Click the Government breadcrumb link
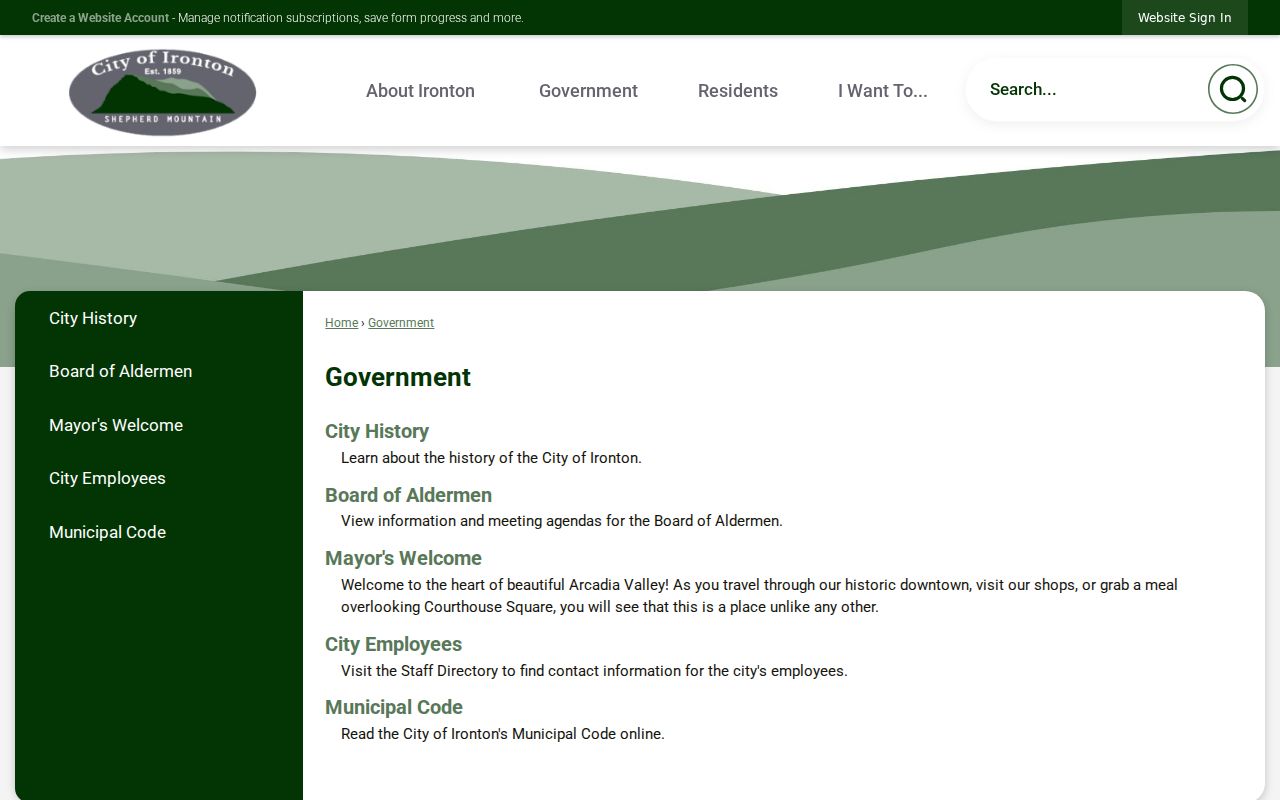Image resolution: width=1280 pixels, height=800 pixels. coord(401,323)
